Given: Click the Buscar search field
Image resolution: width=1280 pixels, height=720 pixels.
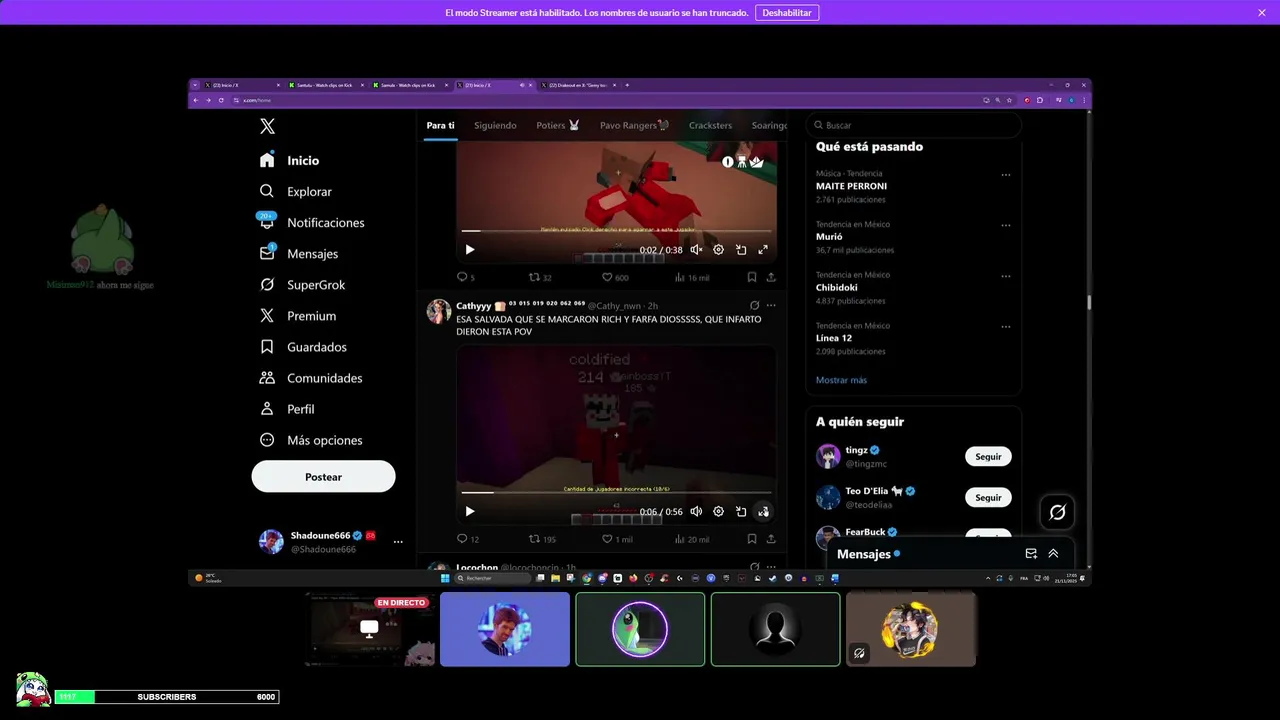Looking at the screenshot, I should 914,125.
